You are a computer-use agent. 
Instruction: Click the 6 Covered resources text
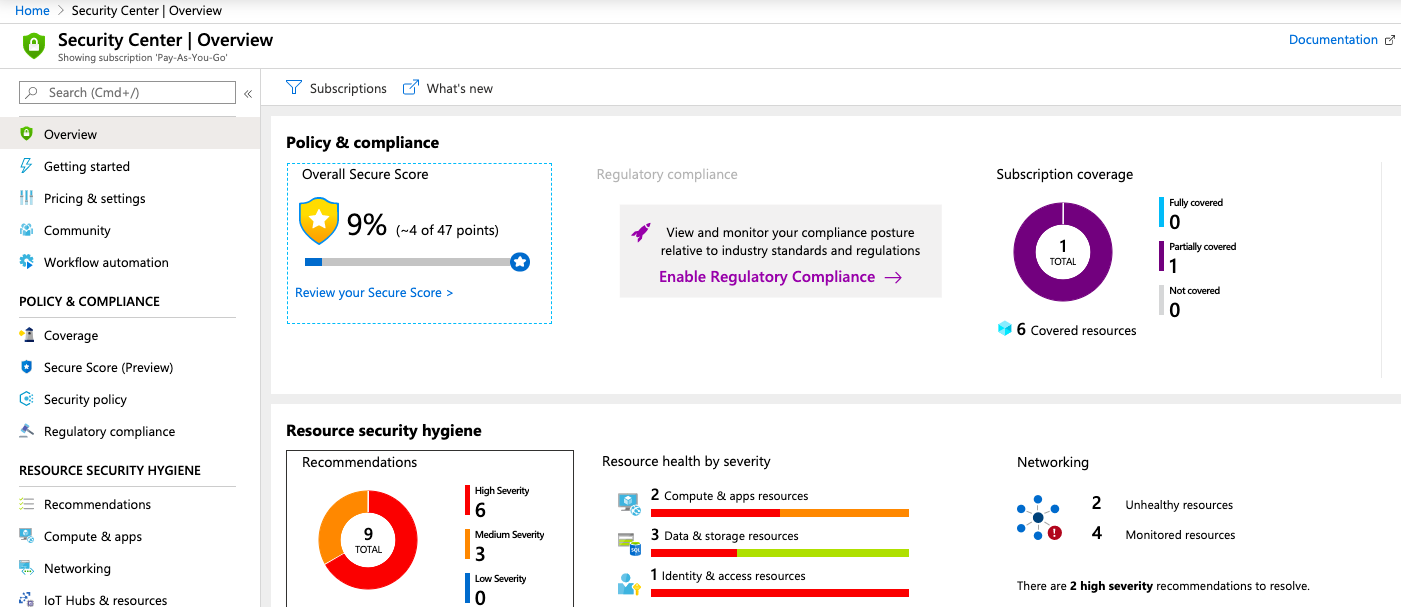[x=1076, y=329]
